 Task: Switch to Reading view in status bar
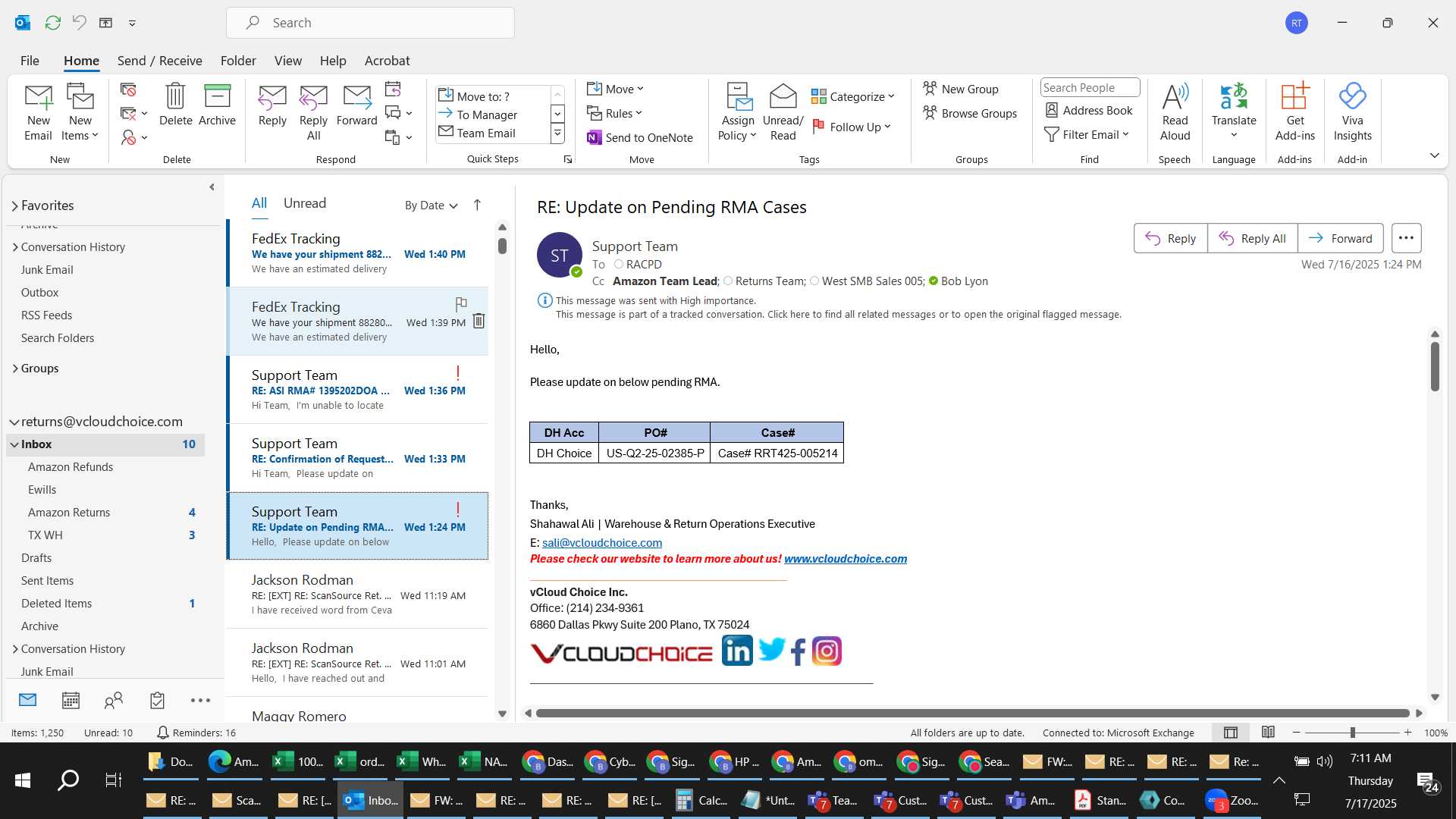pyautogui.click(x=1268, y=733)
